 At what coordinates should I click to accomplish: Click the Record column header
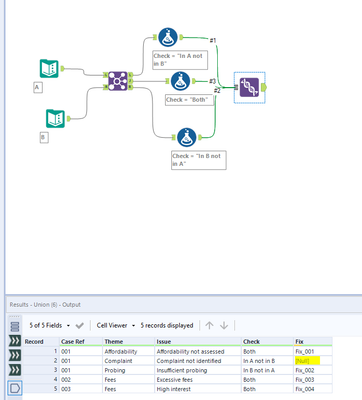(x=41, y=342)
